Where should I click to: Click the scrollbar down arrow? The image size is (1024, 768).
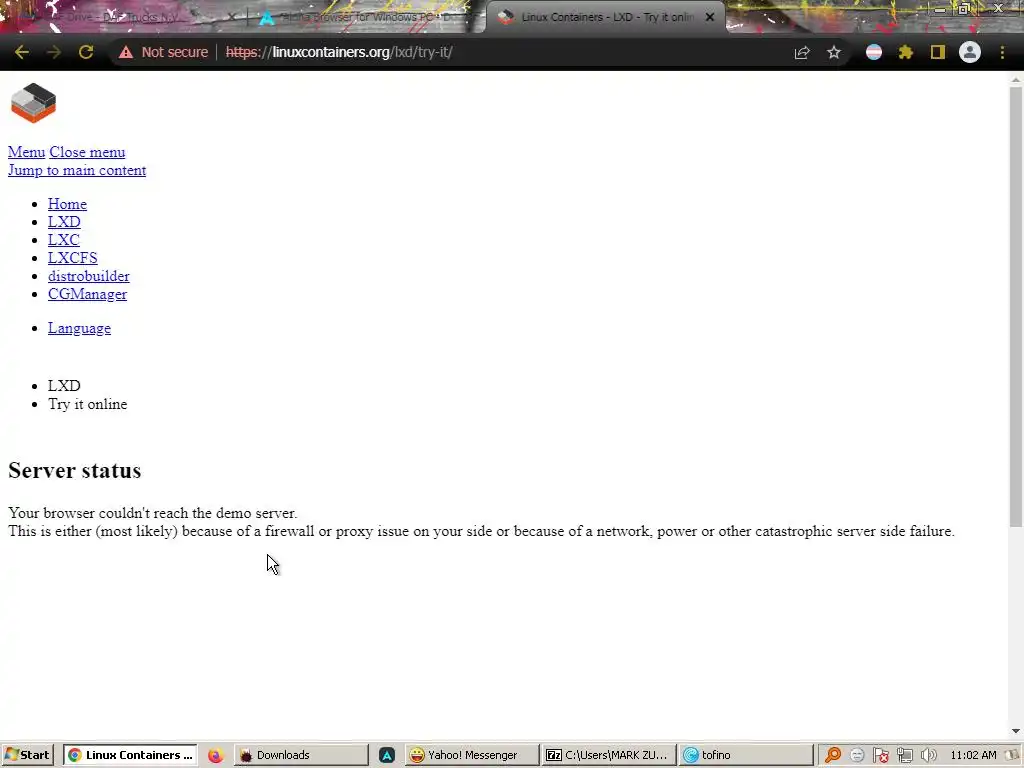tap(1016, 731)
